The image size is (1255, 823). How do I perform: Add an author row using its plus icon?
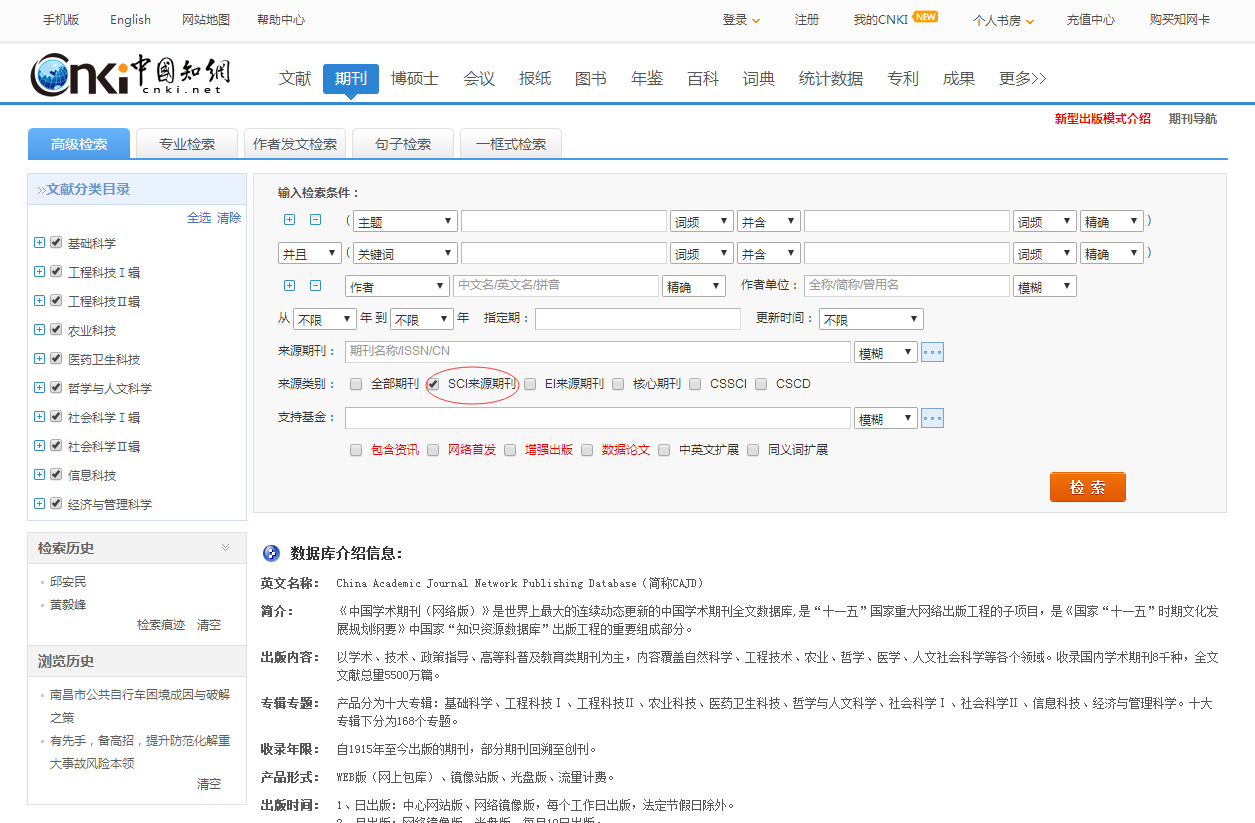click(290, 286)
